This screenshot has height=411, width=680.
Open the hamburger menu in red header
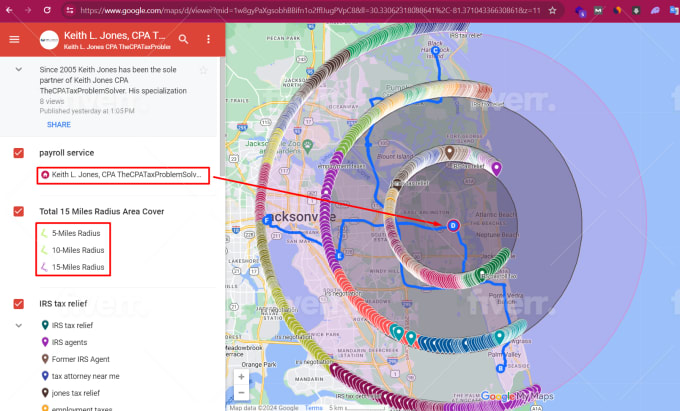pyautogui.click(x=14, y=39)
